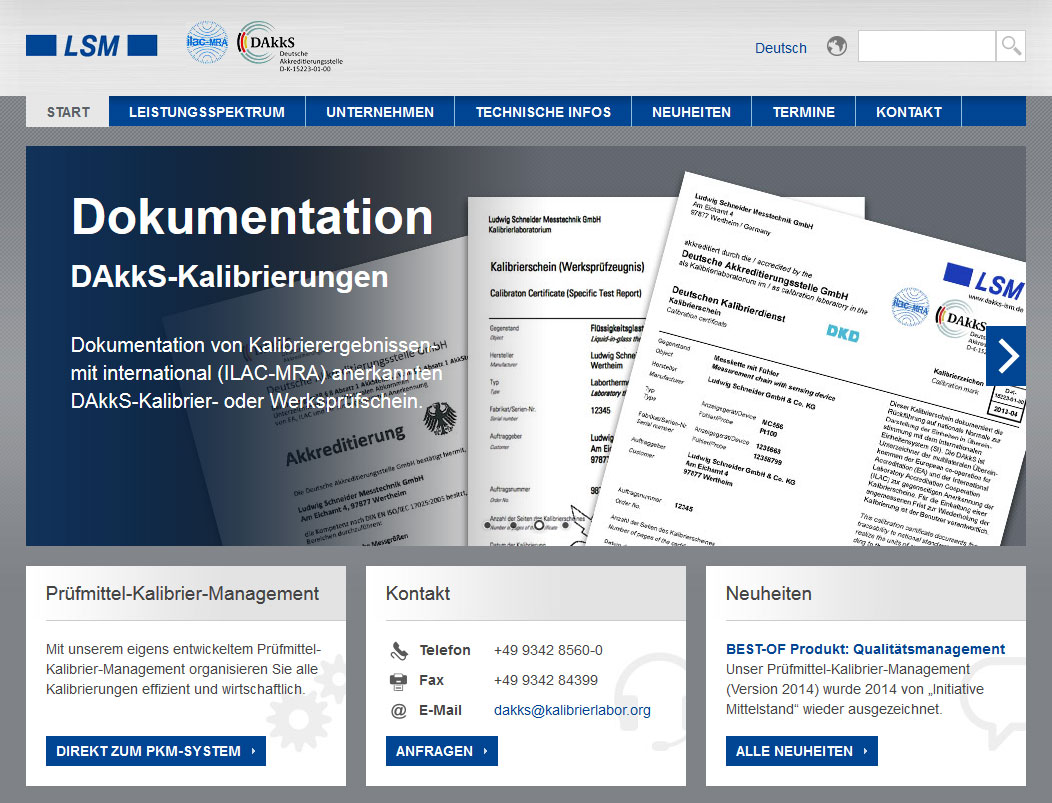
Task: Open the ilac-MRA accreditation badge
Action: (x=207, y=43)
